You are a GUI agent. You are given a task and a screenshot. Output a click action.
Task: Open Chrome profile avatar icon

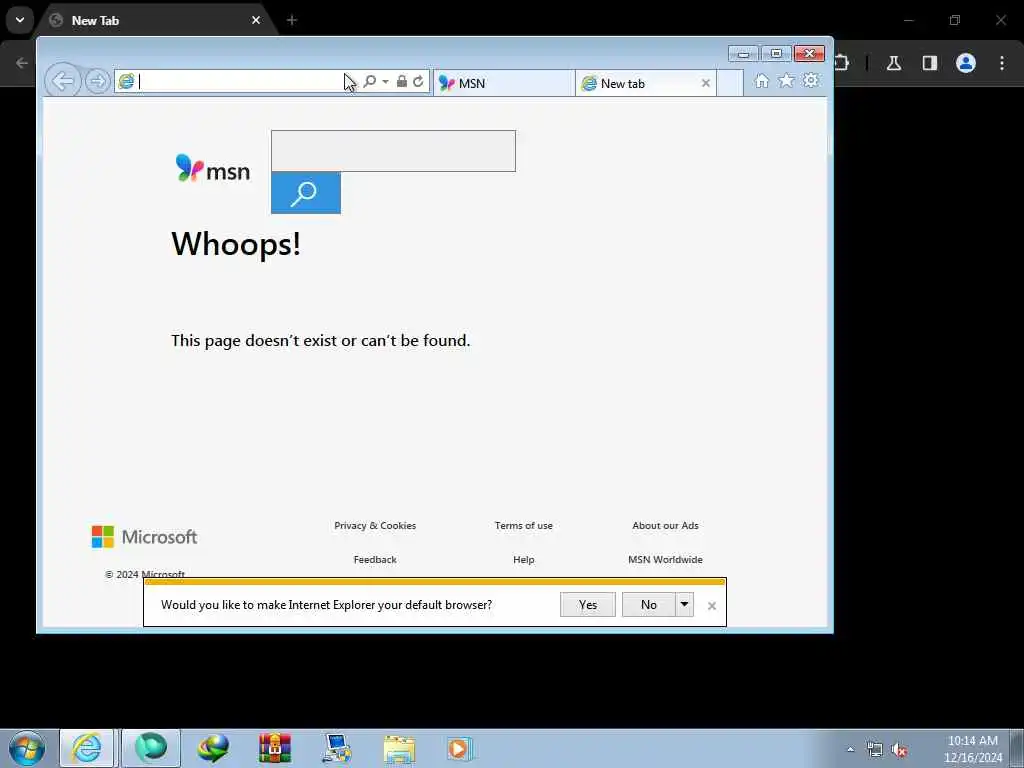[966, 63]
